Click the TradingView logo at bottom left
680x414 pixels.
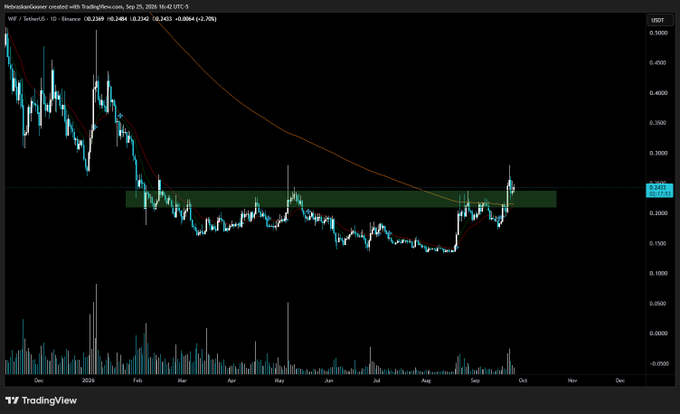pos(41,401)
